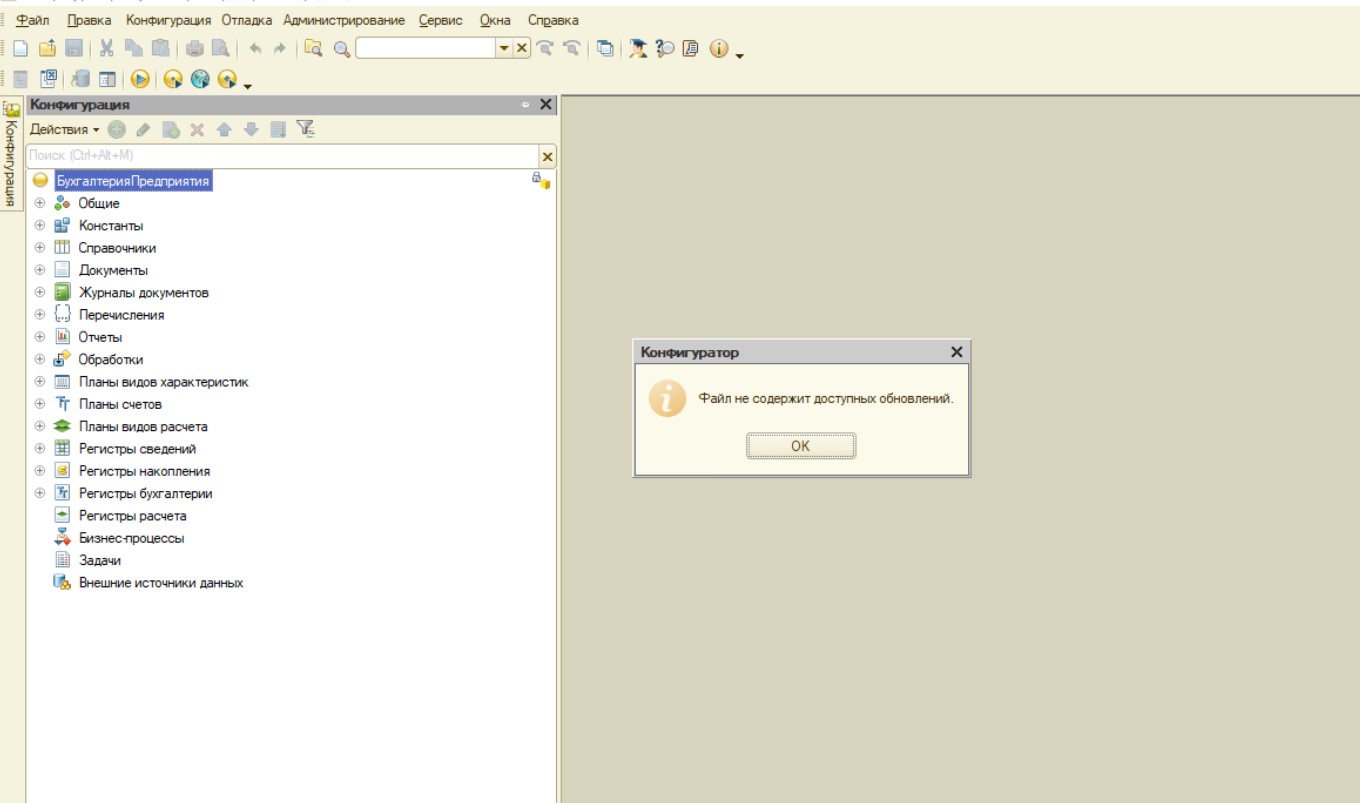This screenshot has height=803, width=1360.
Task: Click the pencil Edit icon
Action: point(143,129)
